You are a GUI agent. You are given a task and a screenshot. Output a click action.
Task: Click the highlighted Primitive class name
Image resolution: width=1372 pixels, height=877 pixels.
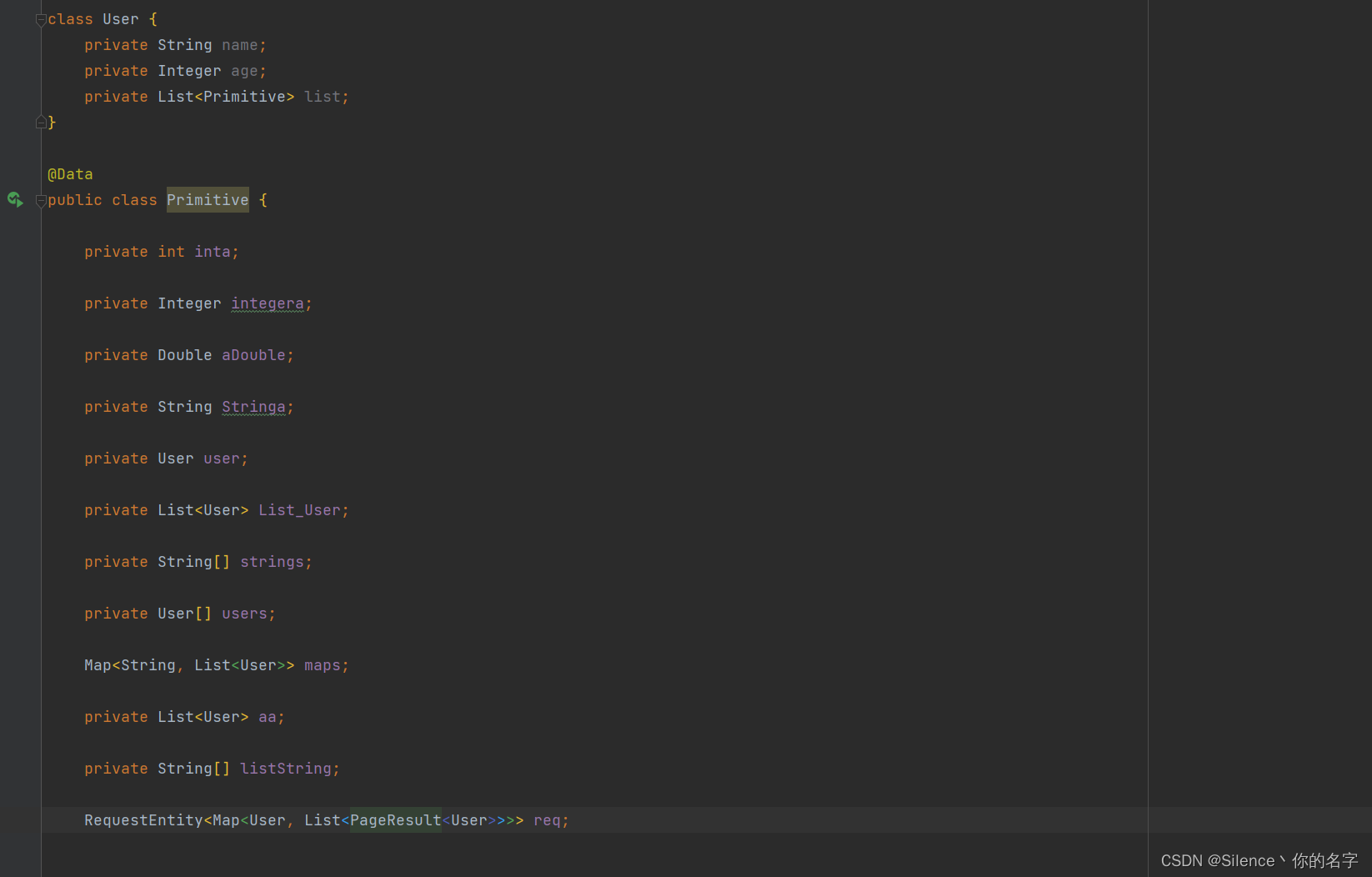coord(208,200)
